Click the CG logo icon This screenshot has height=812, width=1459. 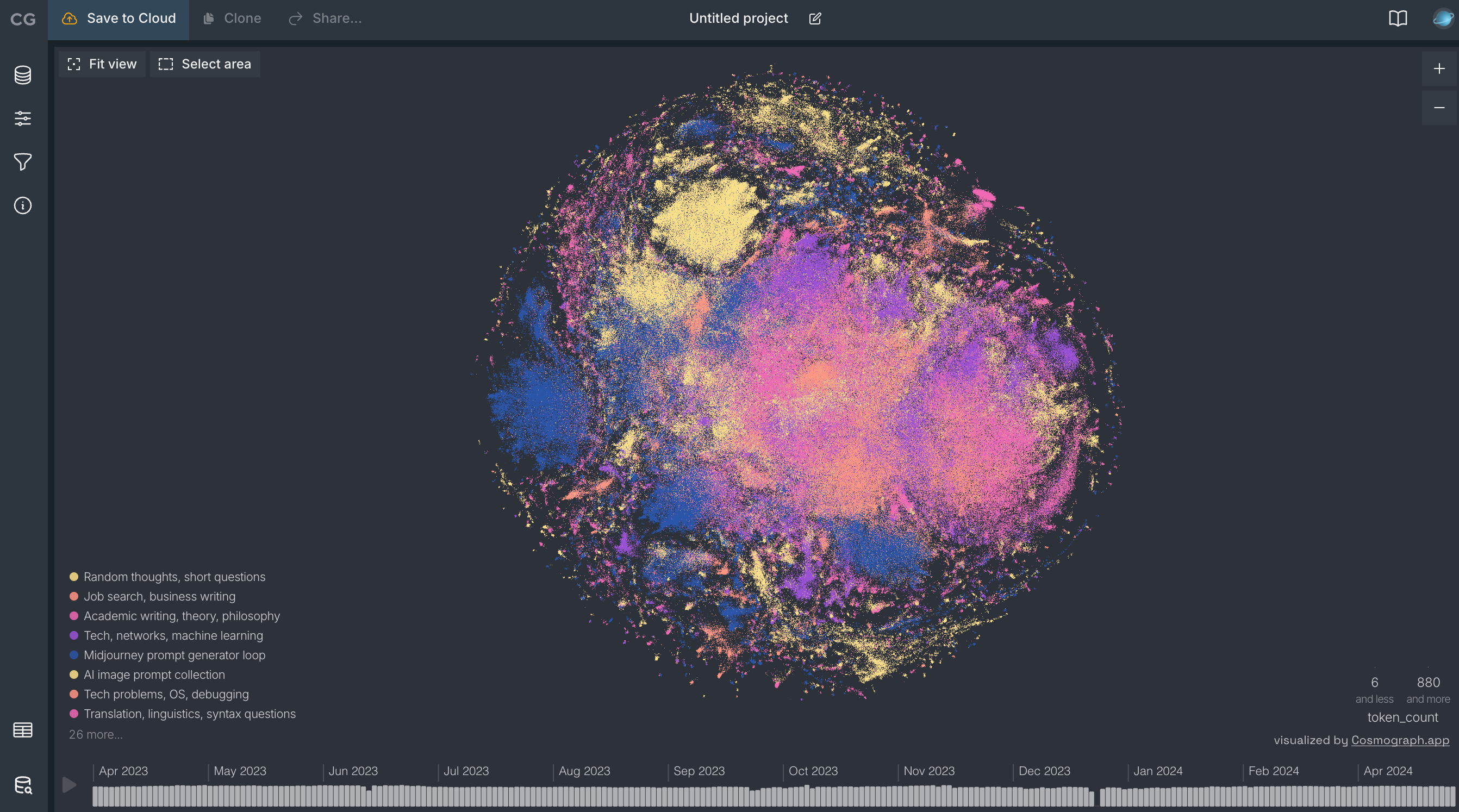(23, 18)
